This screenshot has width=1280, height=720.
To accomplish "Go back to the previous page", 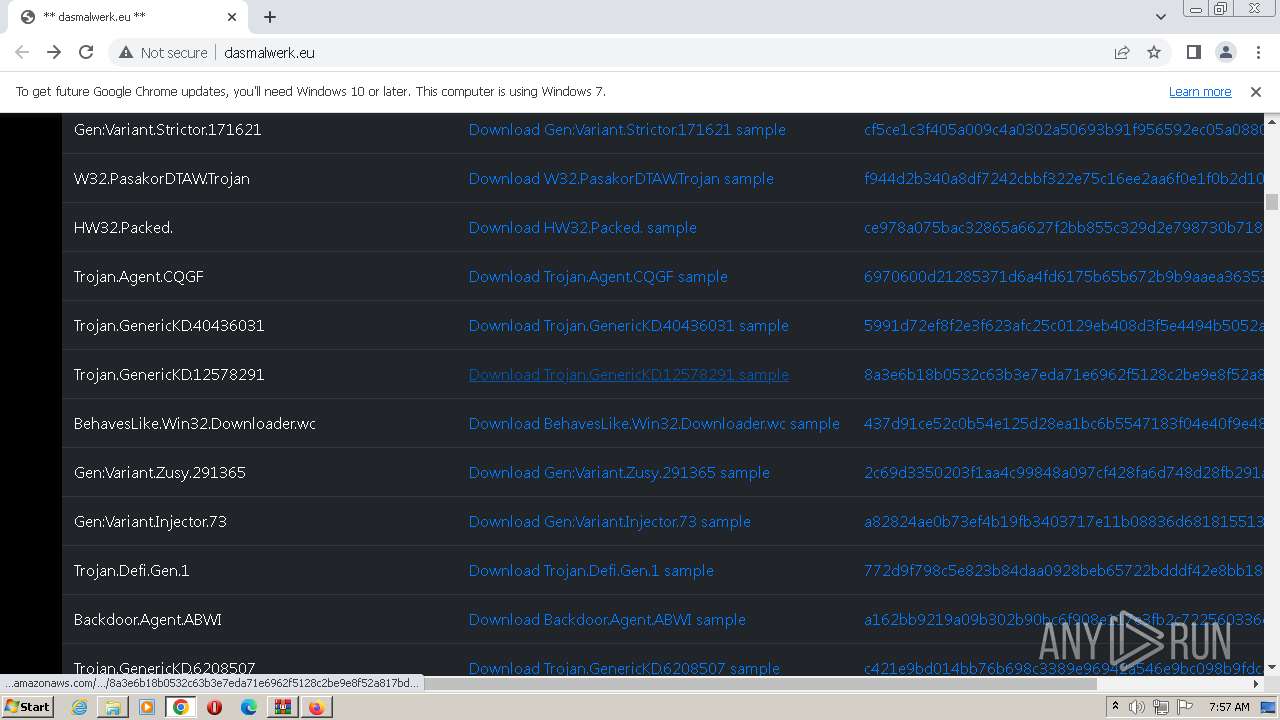I will [22, 52].
